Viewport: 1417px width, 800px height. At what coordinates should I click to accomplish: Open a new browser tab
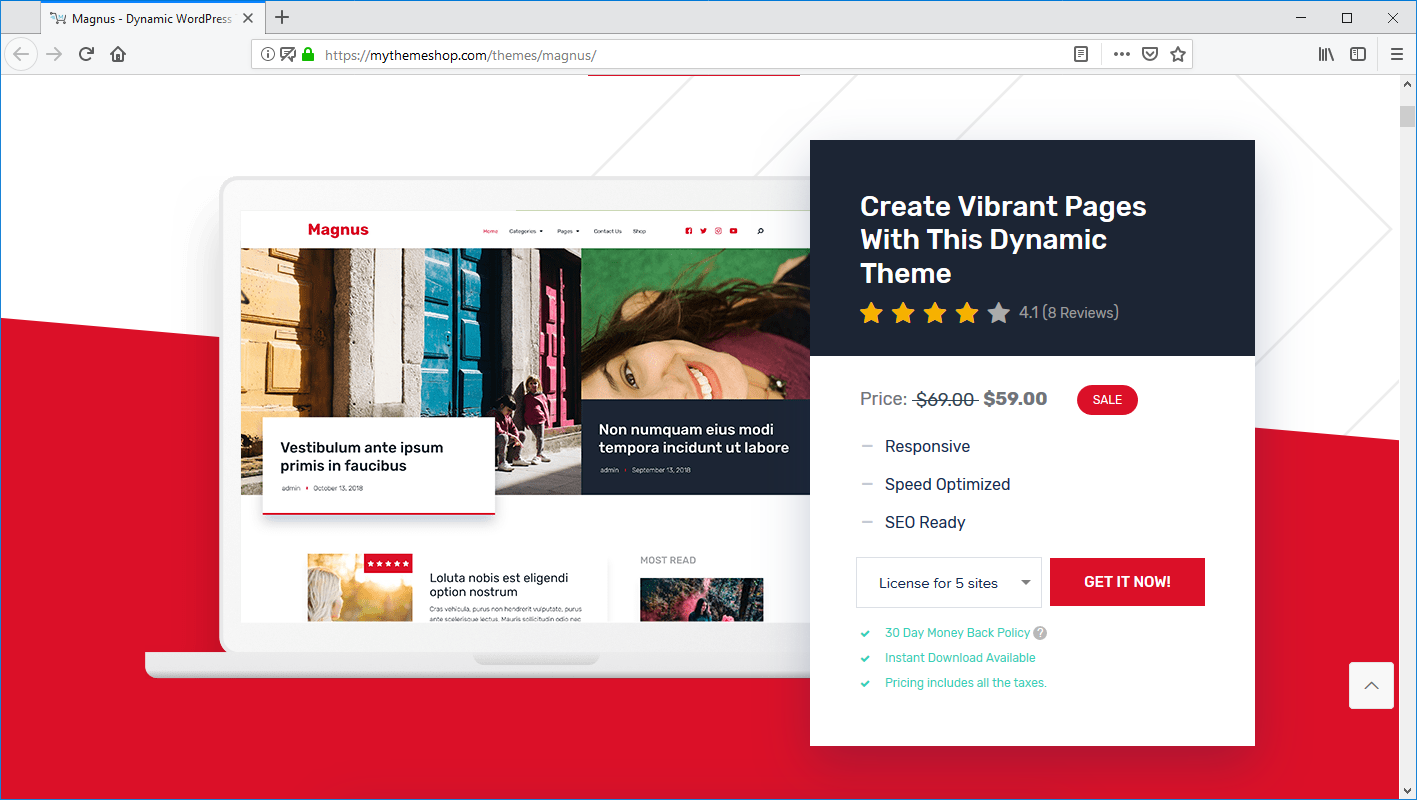point(282,17)
